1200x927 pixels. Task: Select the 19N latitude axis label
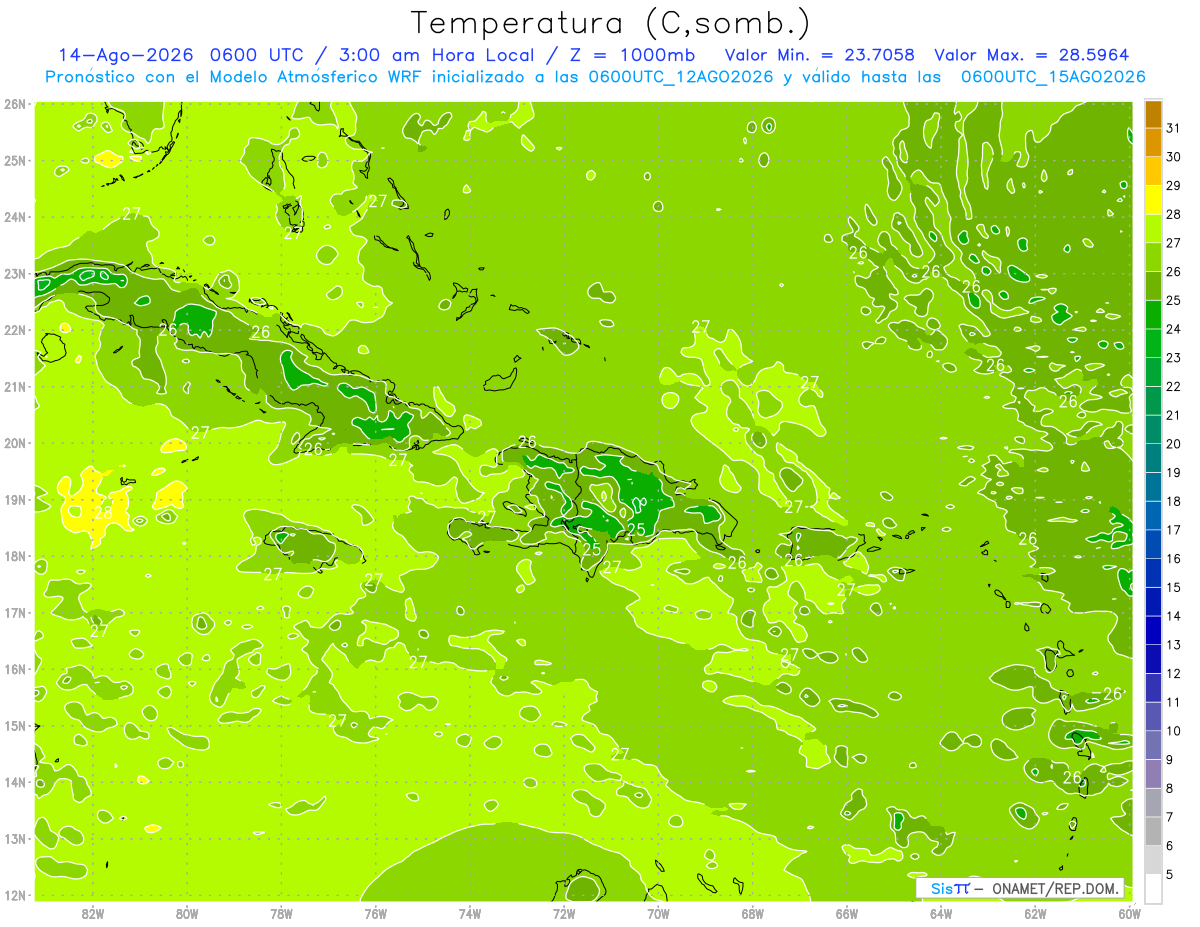pos(15,499)
